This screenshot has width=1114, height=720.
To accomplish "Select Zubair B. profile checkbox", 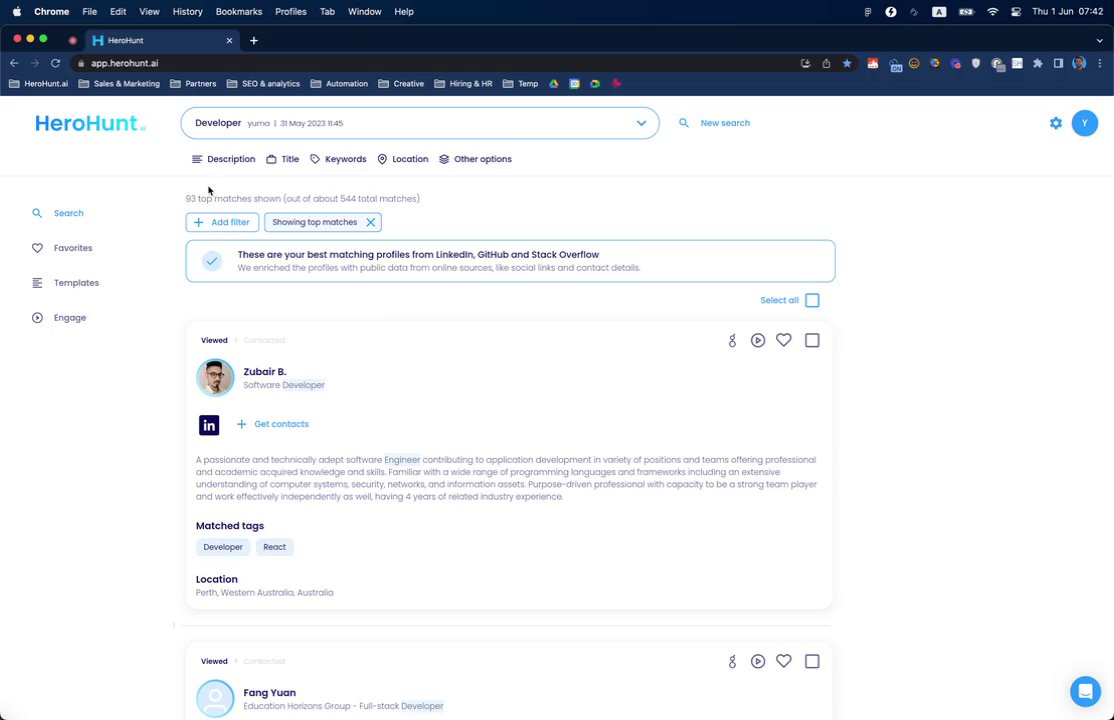I will coord(812,340).
